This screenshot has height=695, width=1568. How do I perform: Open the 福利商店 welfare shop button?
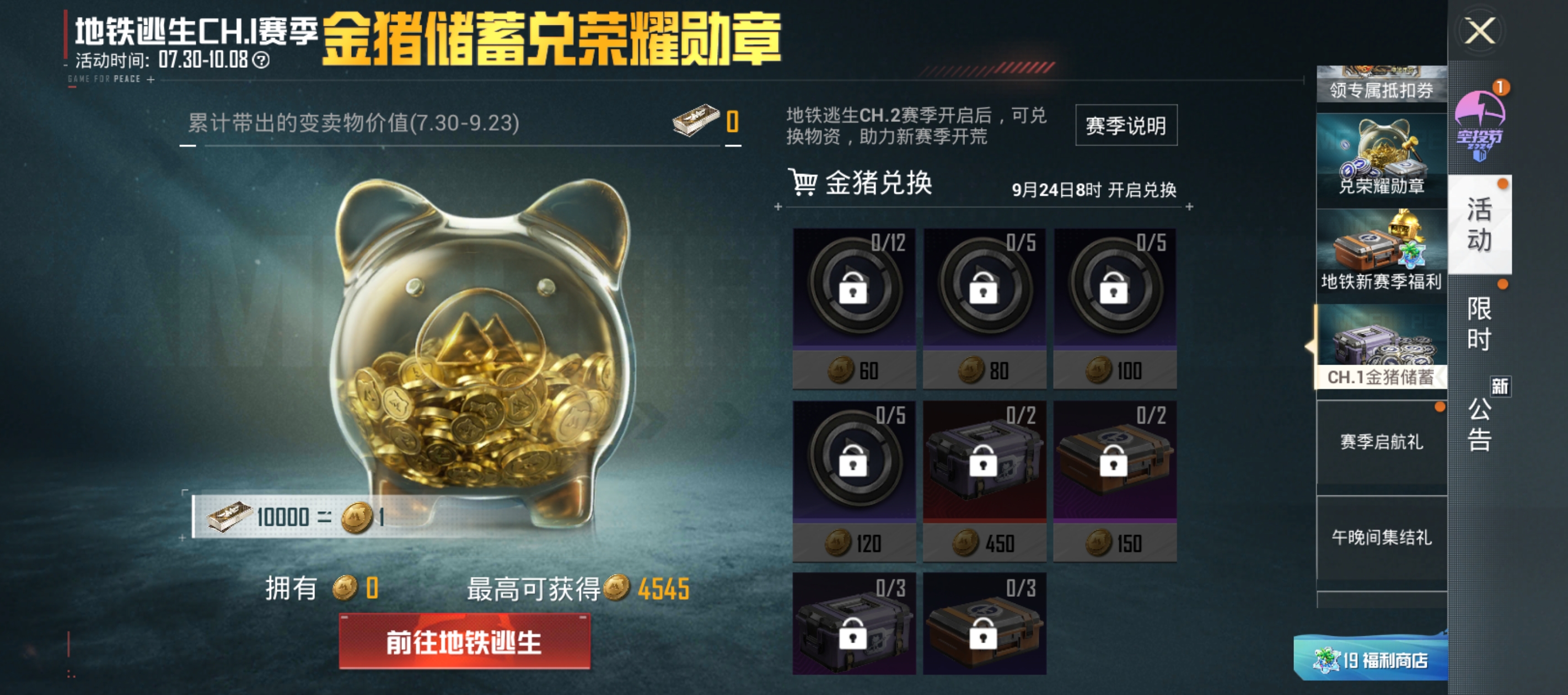(x=1371, y=659)
